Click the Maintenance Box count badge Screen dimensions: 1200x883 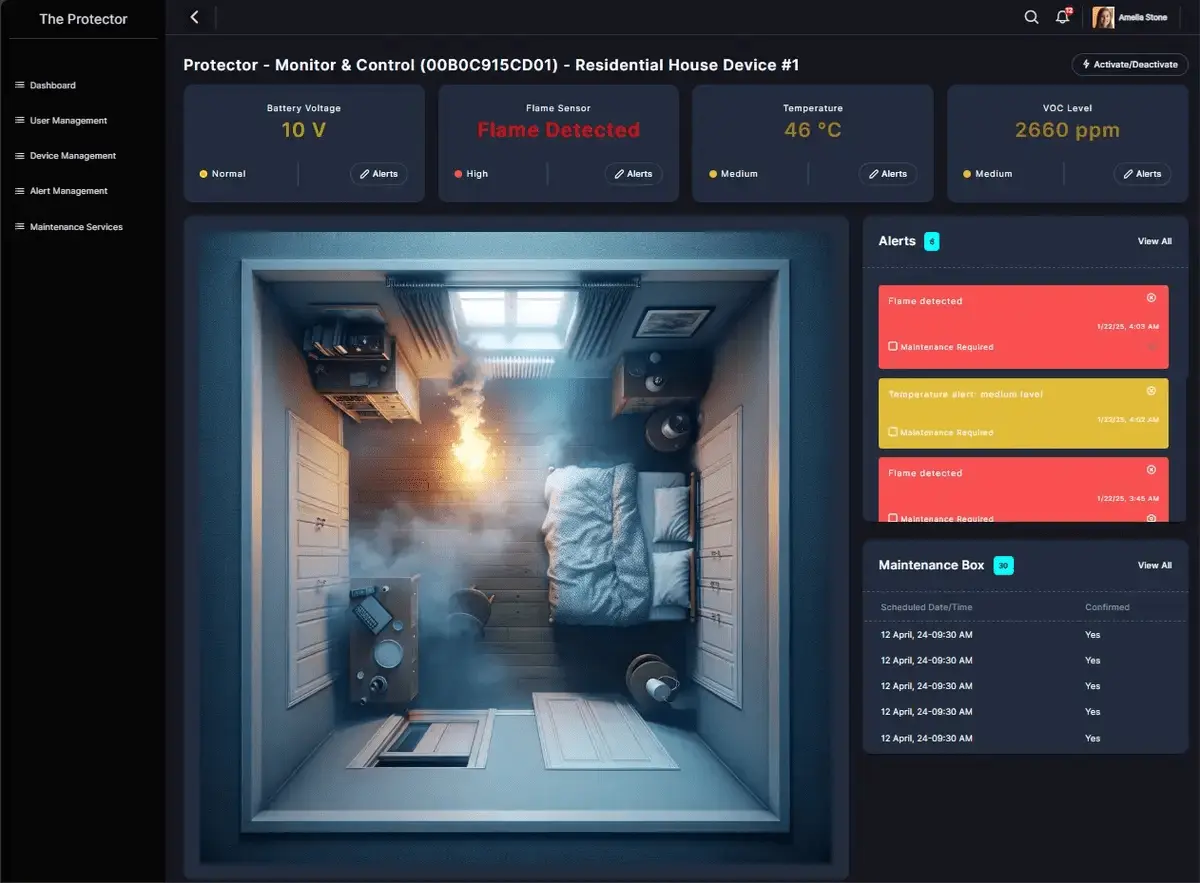pyautogui.click(x=1003, y=566)
